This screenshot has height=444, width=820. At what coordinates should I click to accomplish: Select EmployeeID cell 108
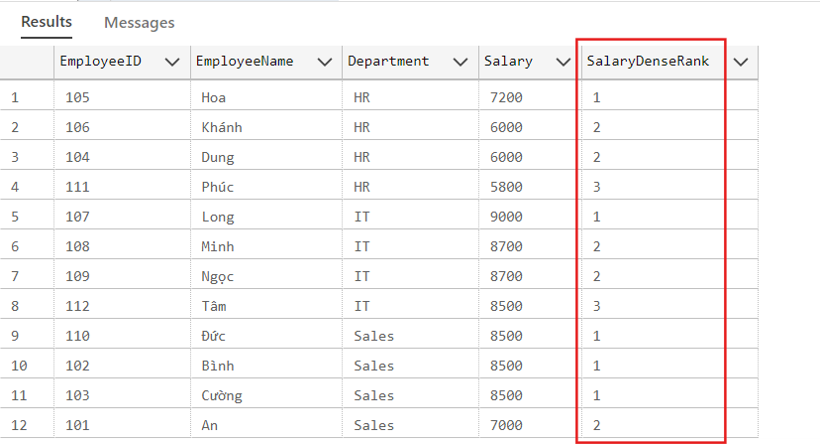tap(122, 246)
